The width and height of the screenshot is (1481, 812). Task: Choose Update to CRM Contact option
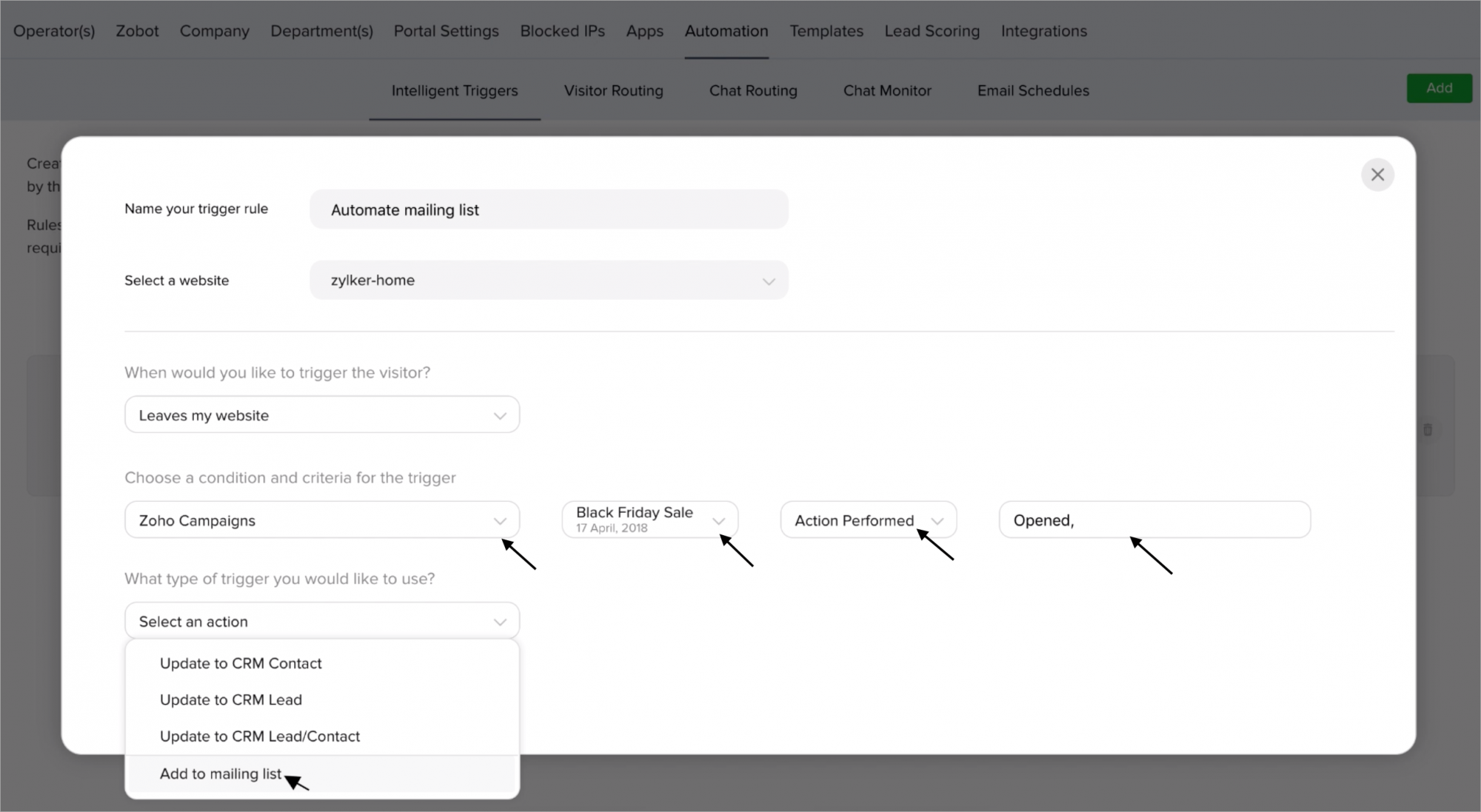click(x=322, y=663)
